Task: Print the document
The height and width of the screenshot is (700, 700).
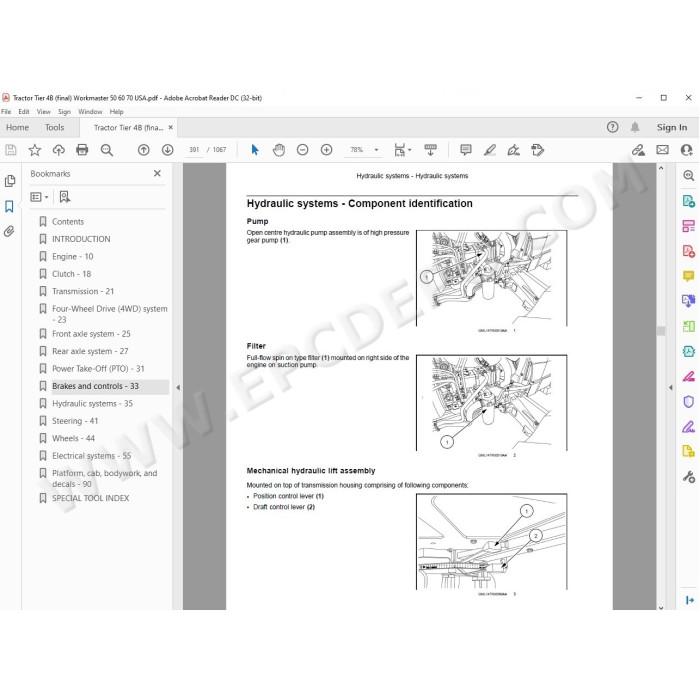Action: click(x=82, y=150)
